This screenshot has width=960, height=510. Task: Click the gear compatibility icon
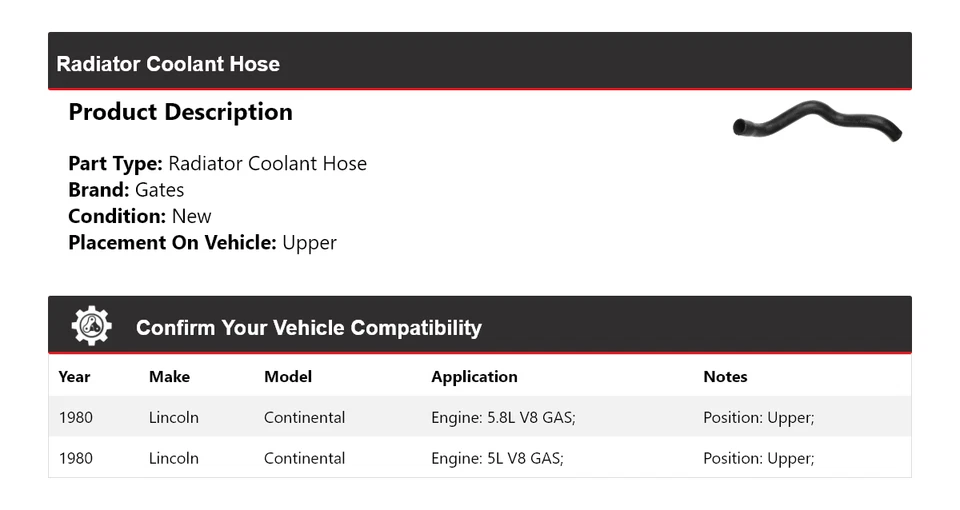coord(91,326)
